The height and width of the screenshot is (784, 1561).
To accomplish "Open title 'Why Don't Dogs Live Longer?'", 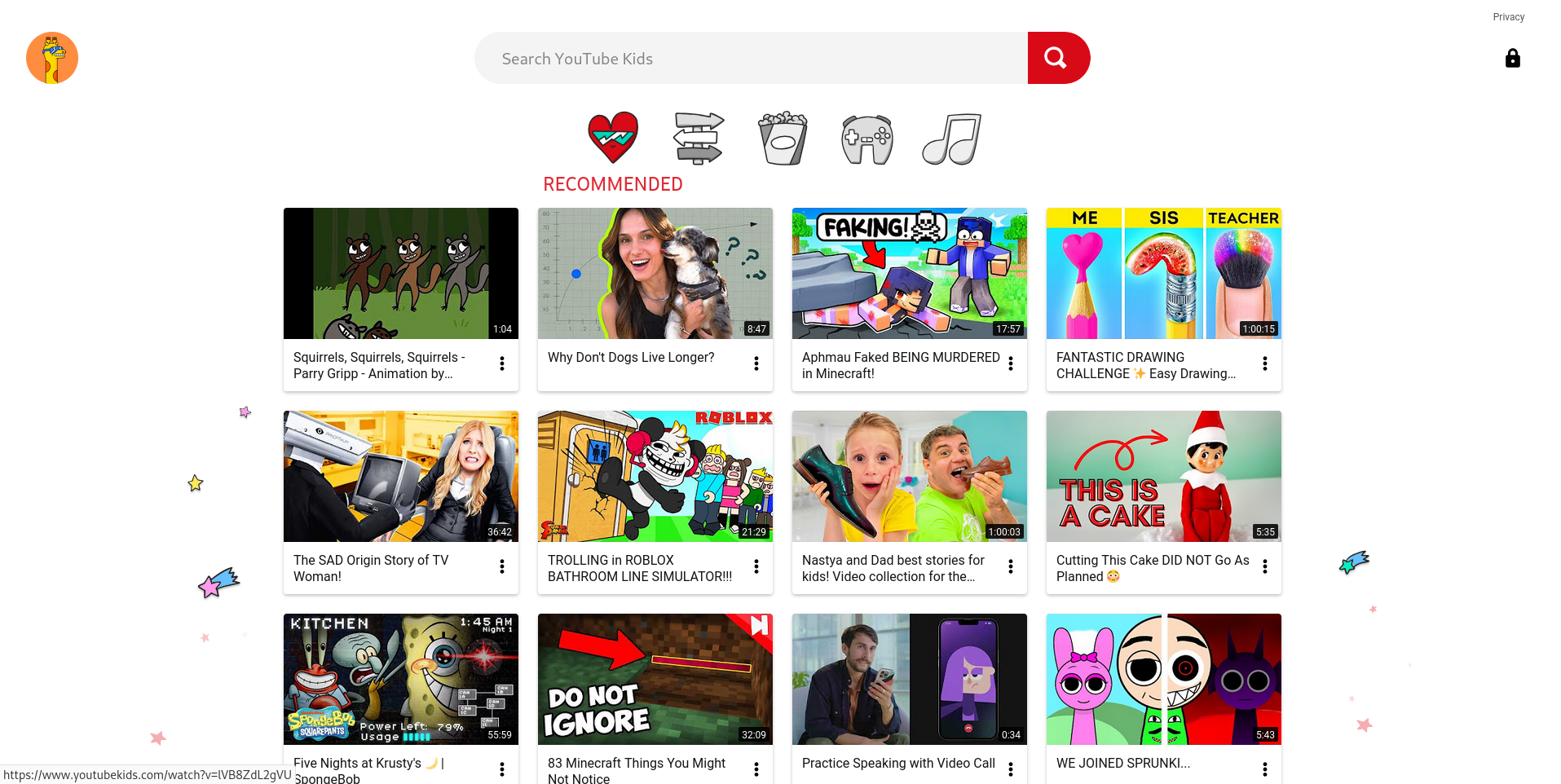I will pos(631,357).
